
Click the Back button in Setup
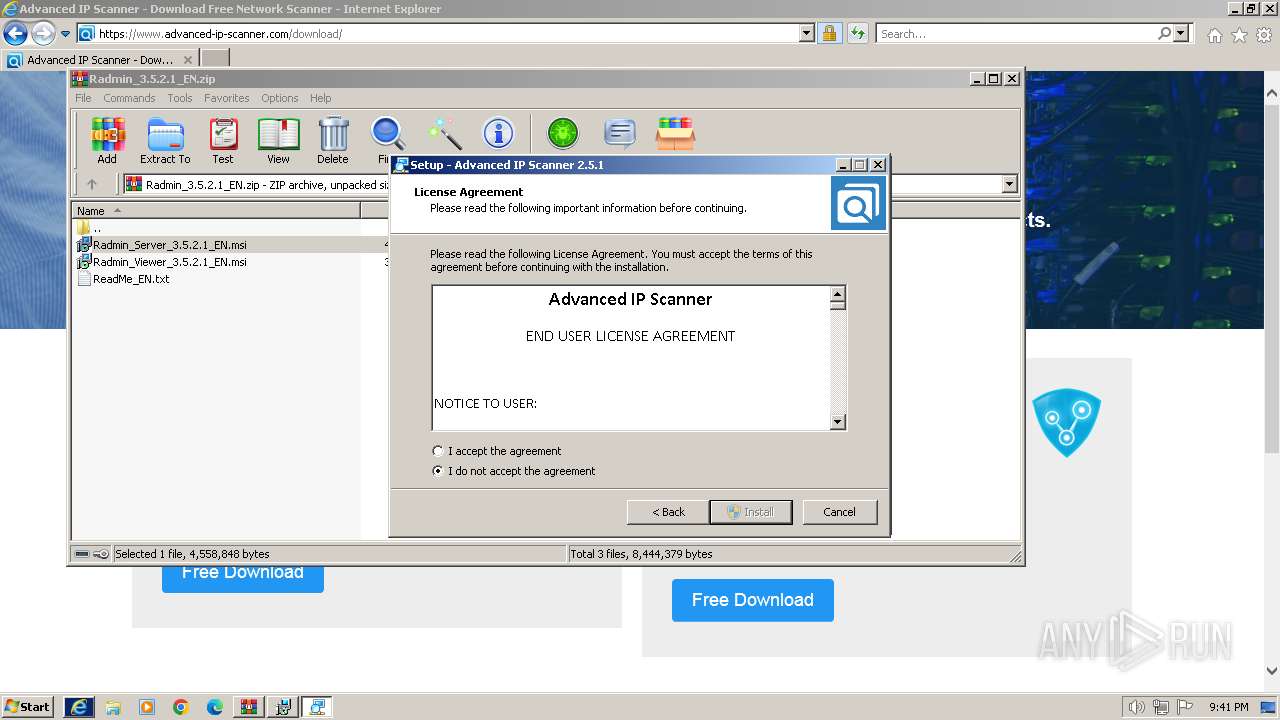[668, 512]
